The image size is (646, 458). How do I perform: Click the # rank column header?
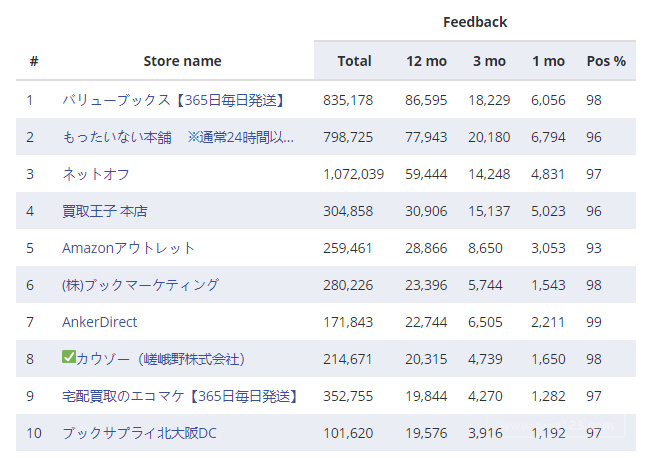pos(34,61)
